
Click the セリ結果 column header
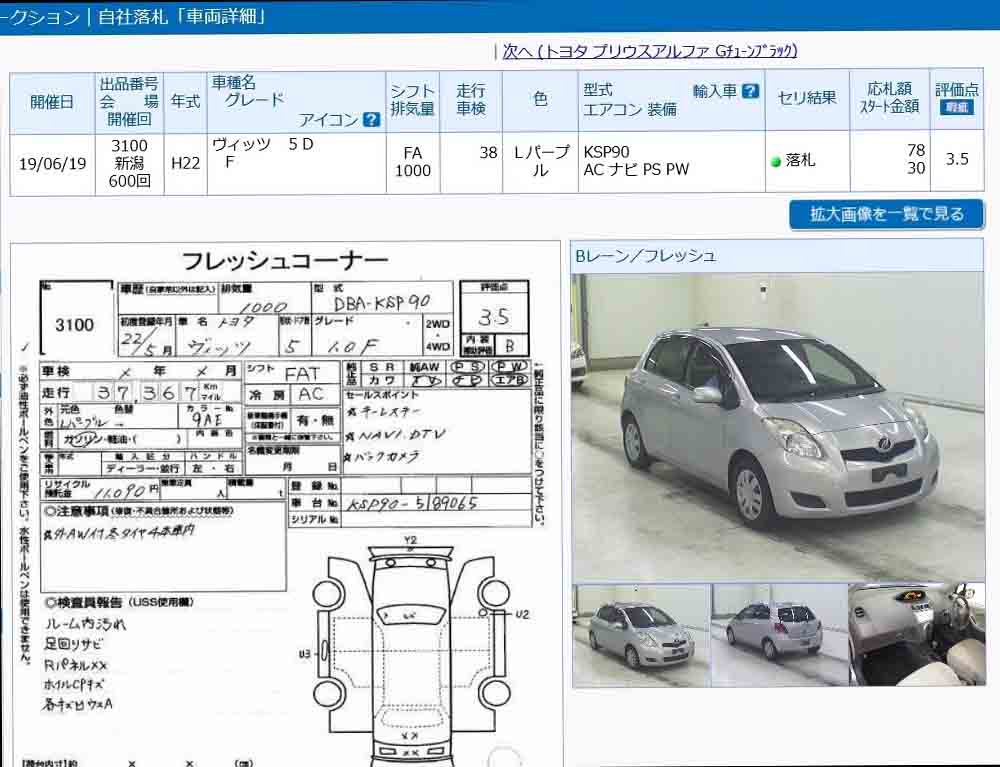[x=807, y=99]
